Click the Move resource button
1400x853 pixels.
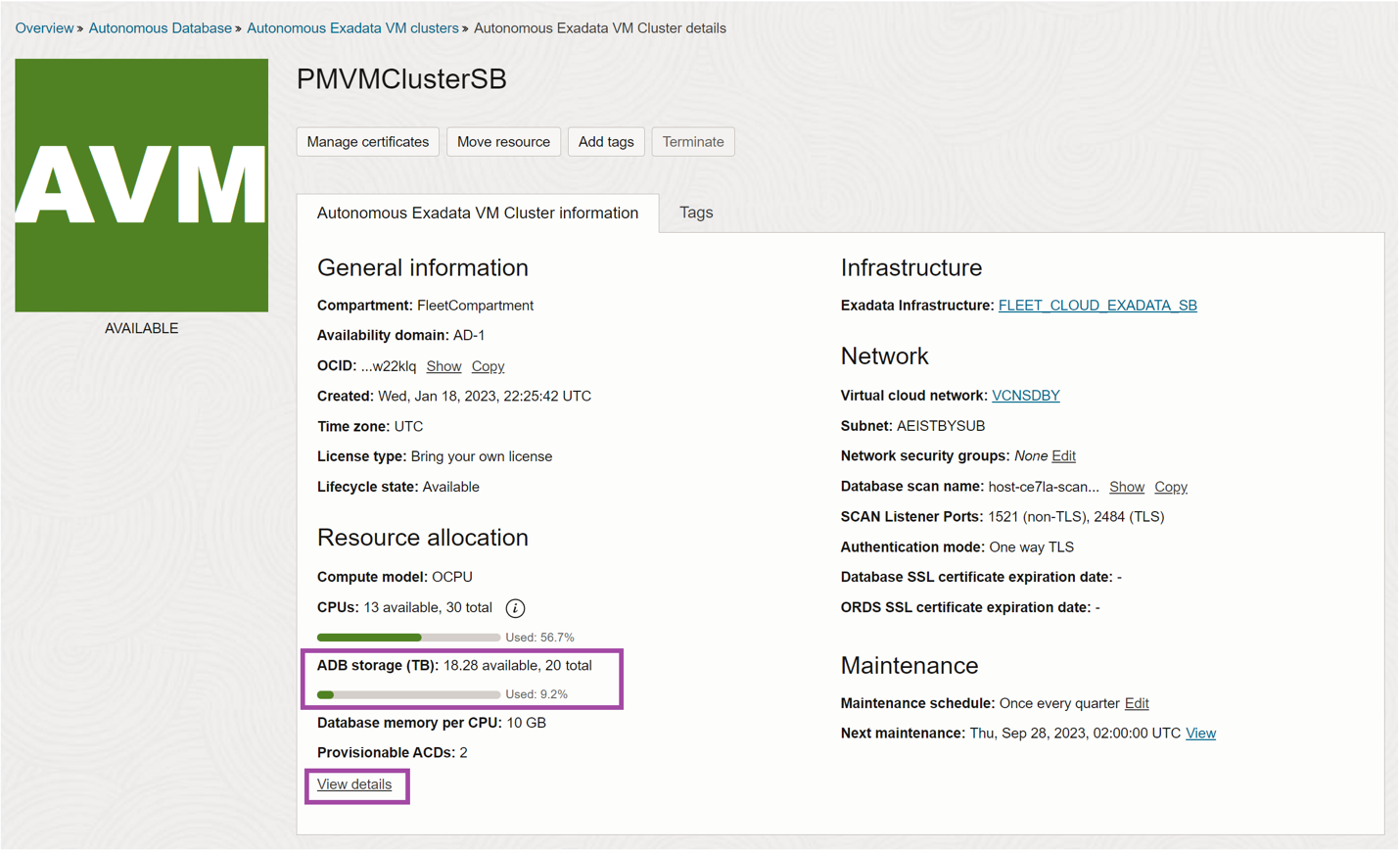pos(503,141)
